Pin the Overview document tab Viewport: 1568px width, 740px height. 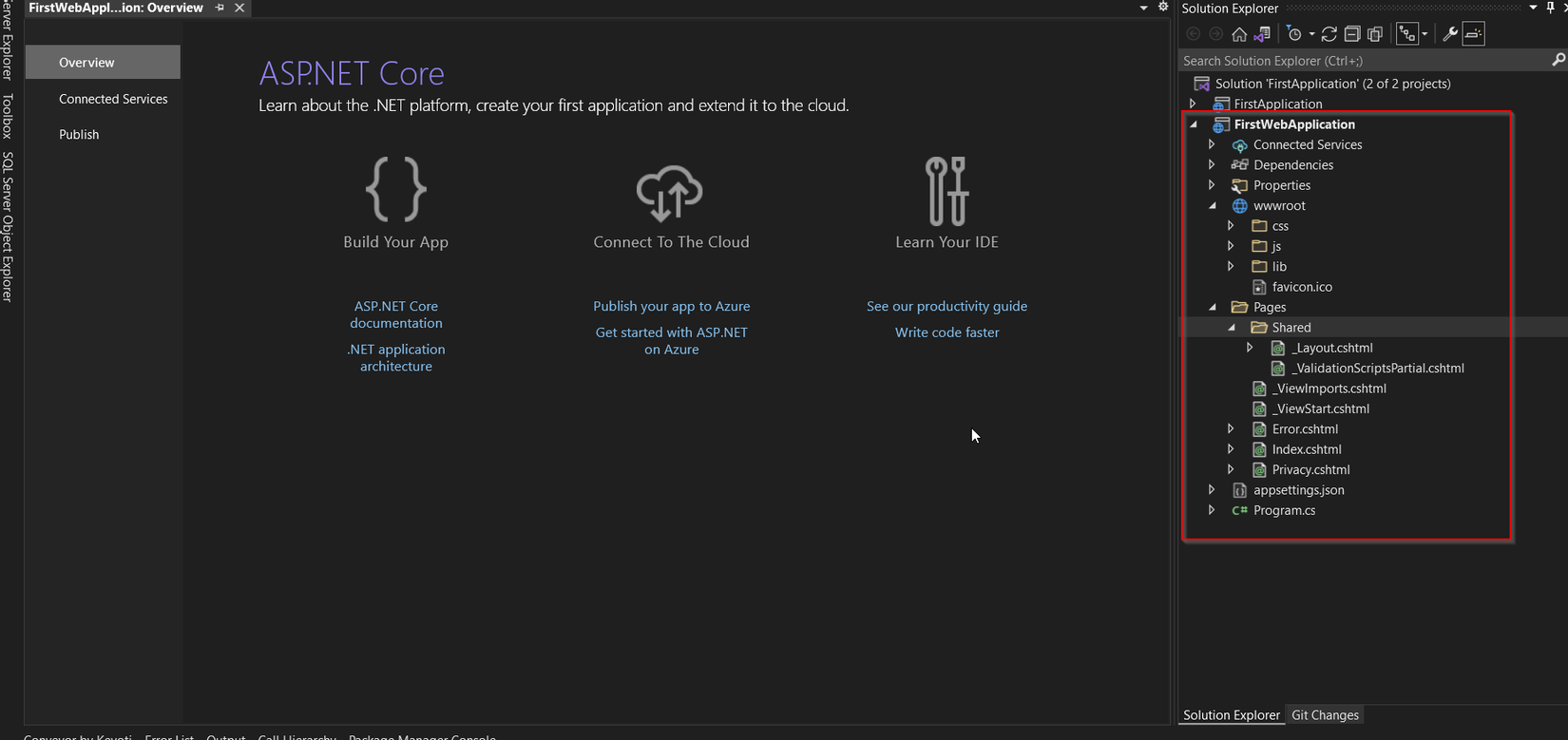point(220,8)
